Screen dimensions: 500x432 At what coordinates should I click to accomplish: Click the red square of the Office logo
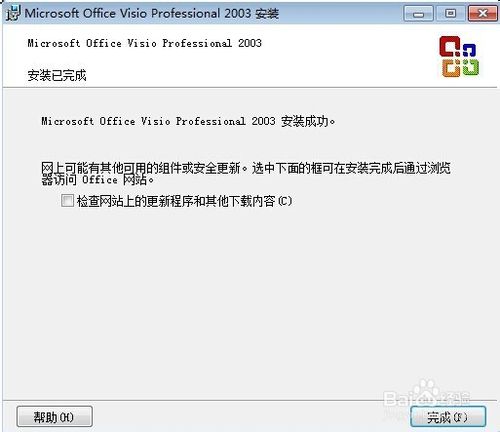click(449, 46)
